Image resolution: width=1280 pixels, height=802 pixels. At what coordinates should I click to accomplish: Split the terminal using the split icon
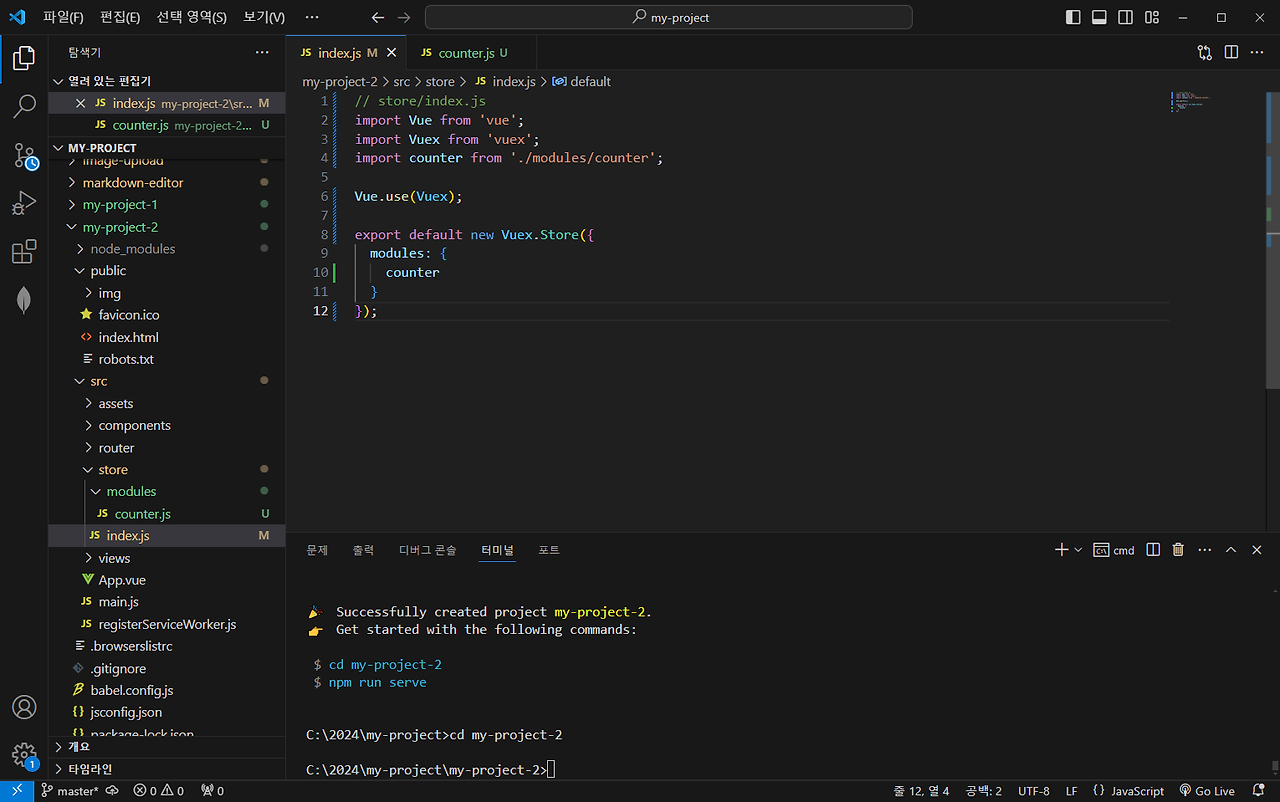point(1153,550)
